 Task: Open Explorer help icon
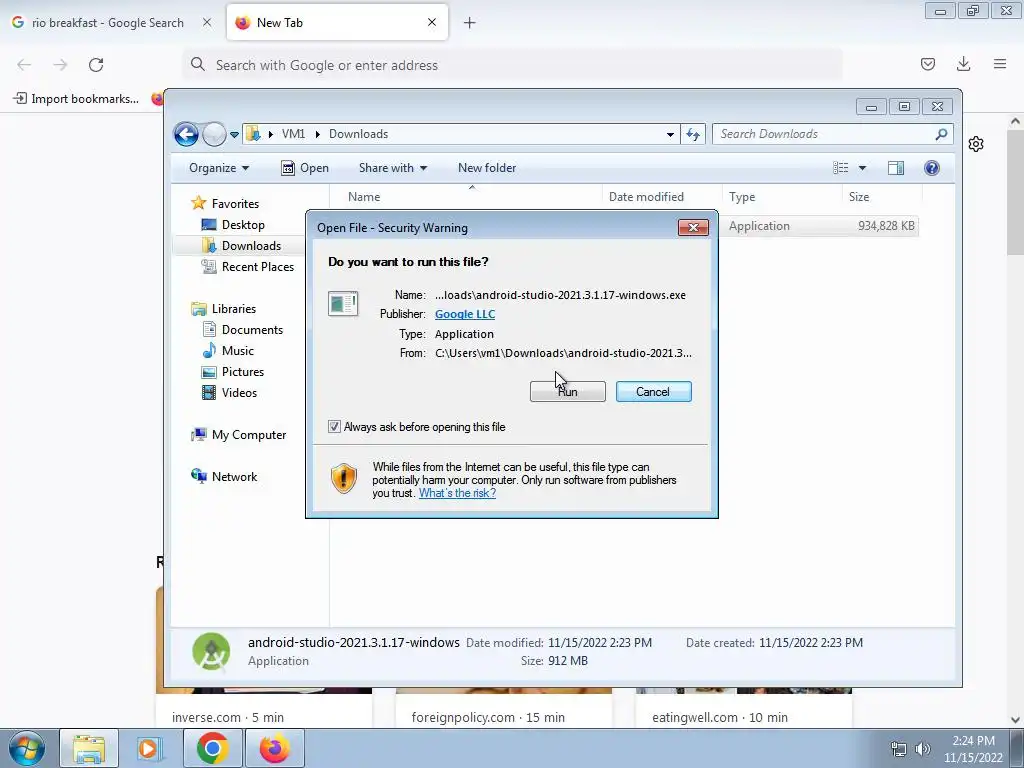[932, 168]
